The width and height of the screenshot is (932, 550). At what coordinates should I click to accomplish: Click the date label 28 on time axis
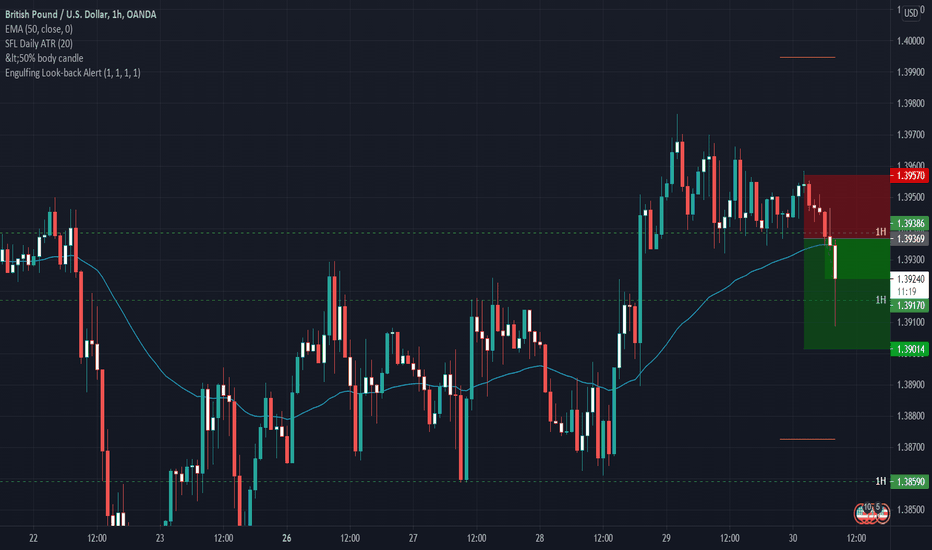(x=540, y=538)
